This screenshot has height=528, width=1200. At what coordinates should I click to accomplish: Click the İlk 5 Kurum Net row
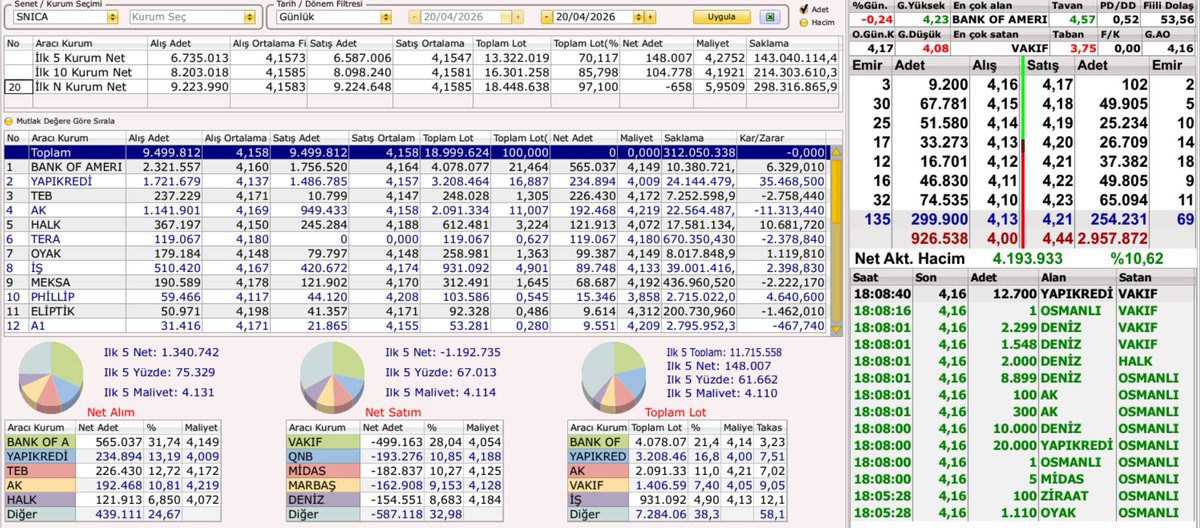point(422,59)
